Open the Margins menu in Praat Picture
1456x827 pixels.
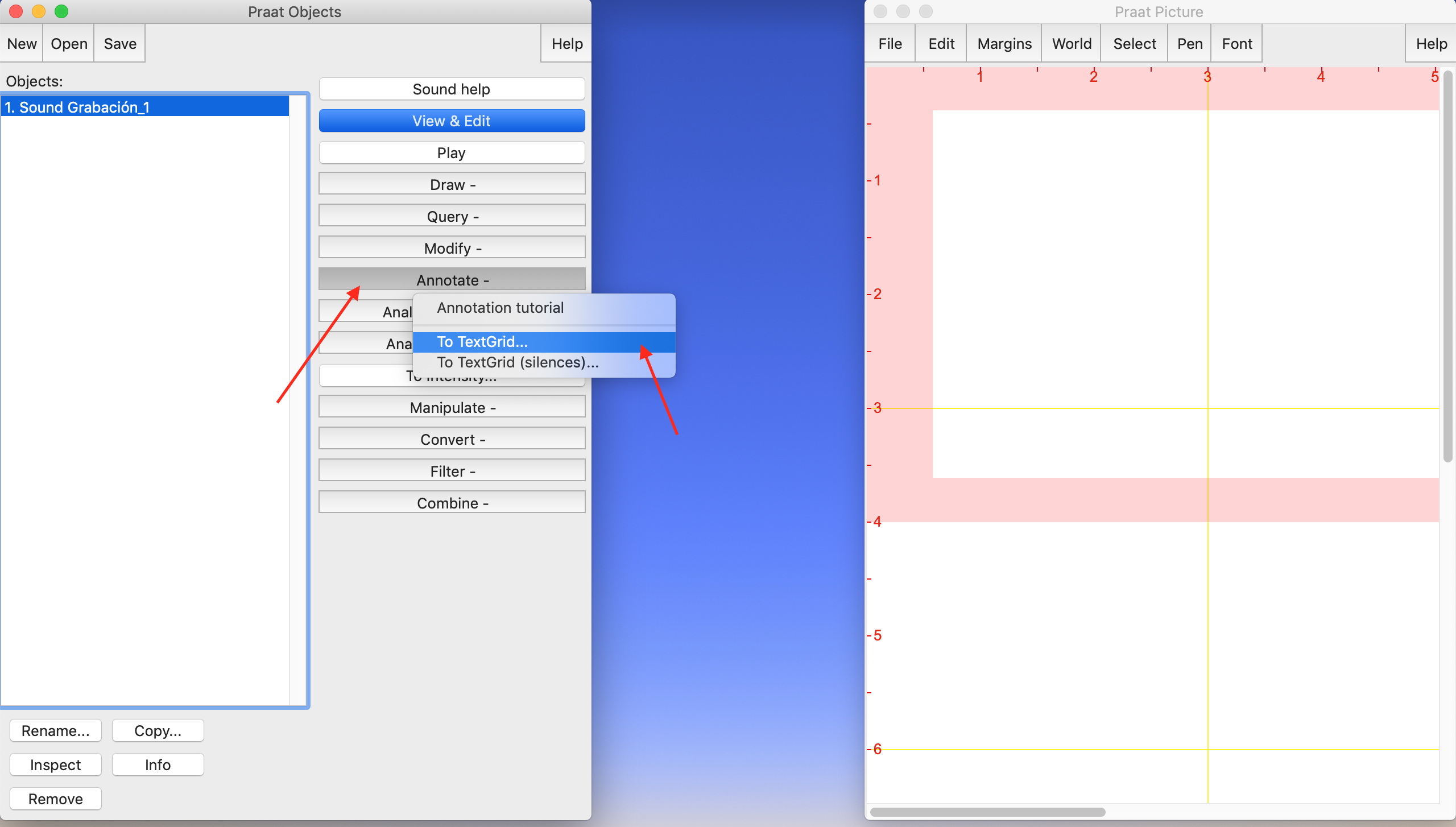pos(1004,44)
